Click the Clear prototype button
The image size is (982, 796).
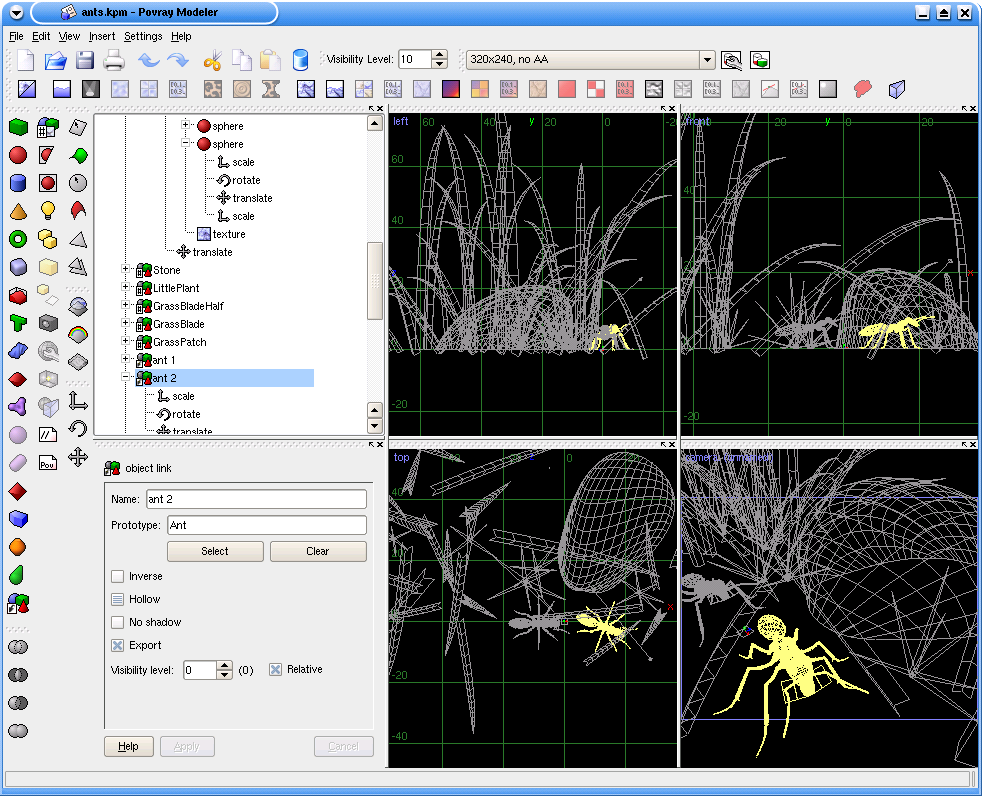tap(318, 551)
